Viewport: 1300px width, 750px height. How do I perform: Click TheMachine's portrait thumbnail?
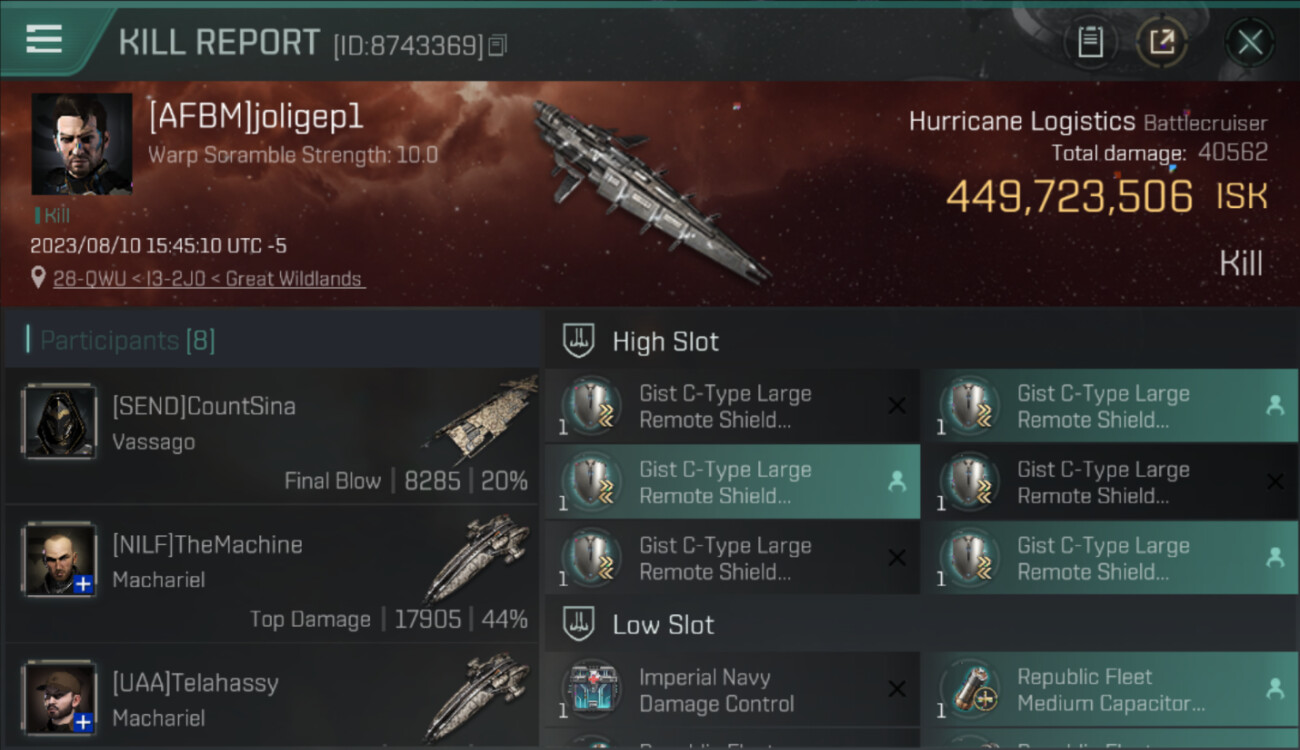(x=60, y=559)
